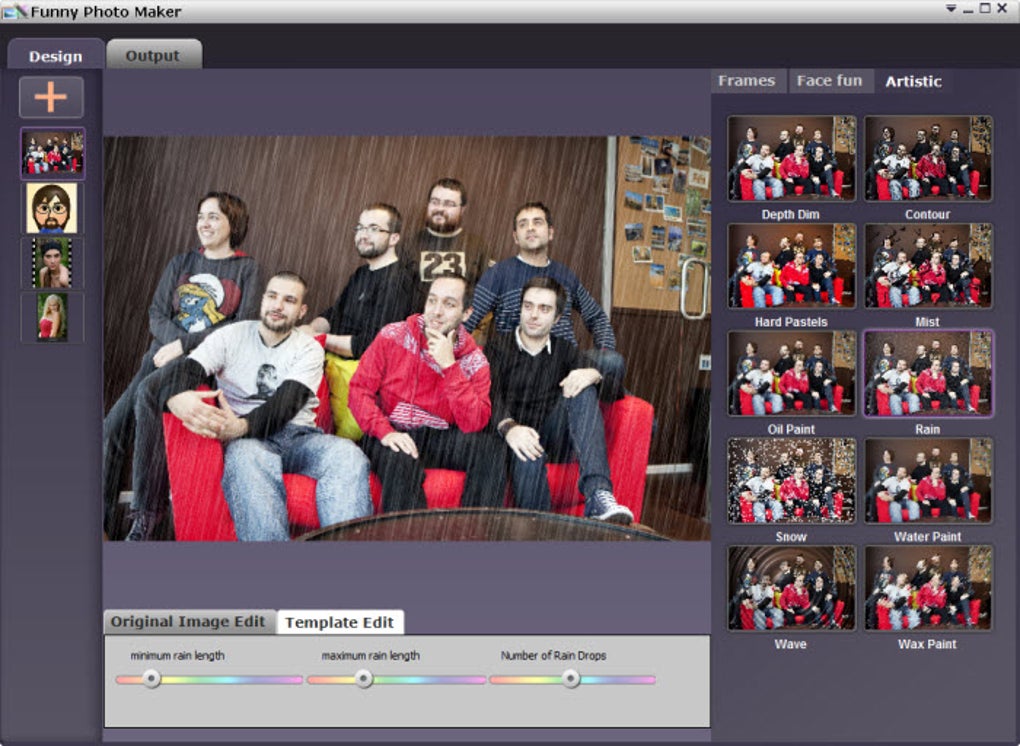Apply the Mist effect thumbnail
The height and width of the screenshot is (746, 1020).
pos(928,265)
